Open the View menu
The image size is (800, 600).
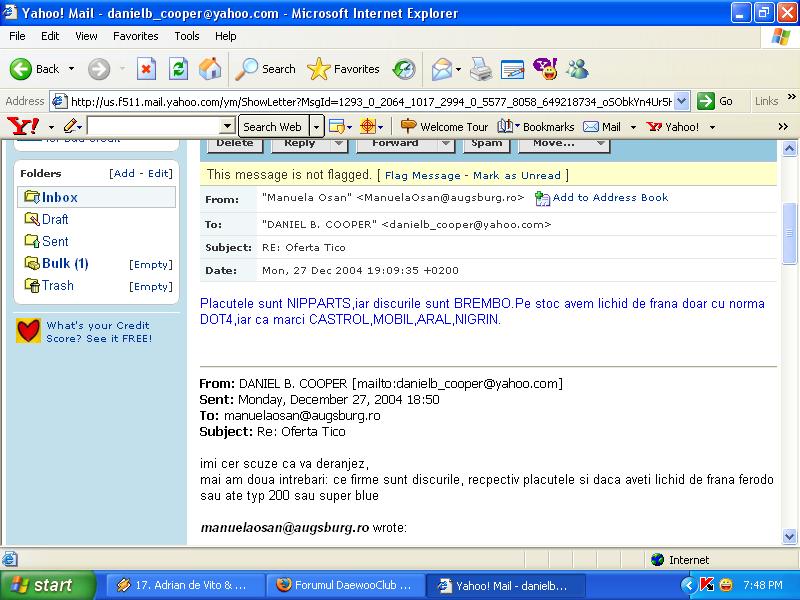86,36
